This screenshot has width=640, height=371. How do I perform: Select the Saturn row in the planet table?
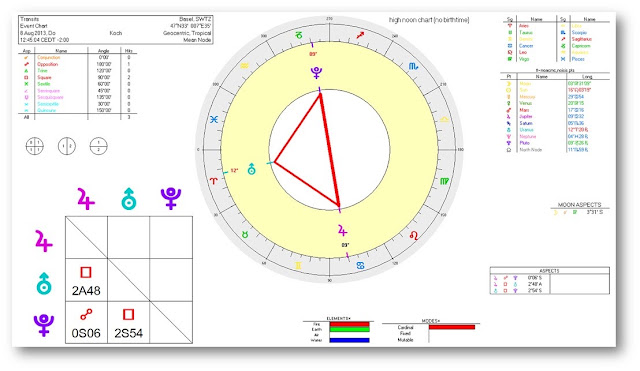pyautogui.click(x=555, y=123)
